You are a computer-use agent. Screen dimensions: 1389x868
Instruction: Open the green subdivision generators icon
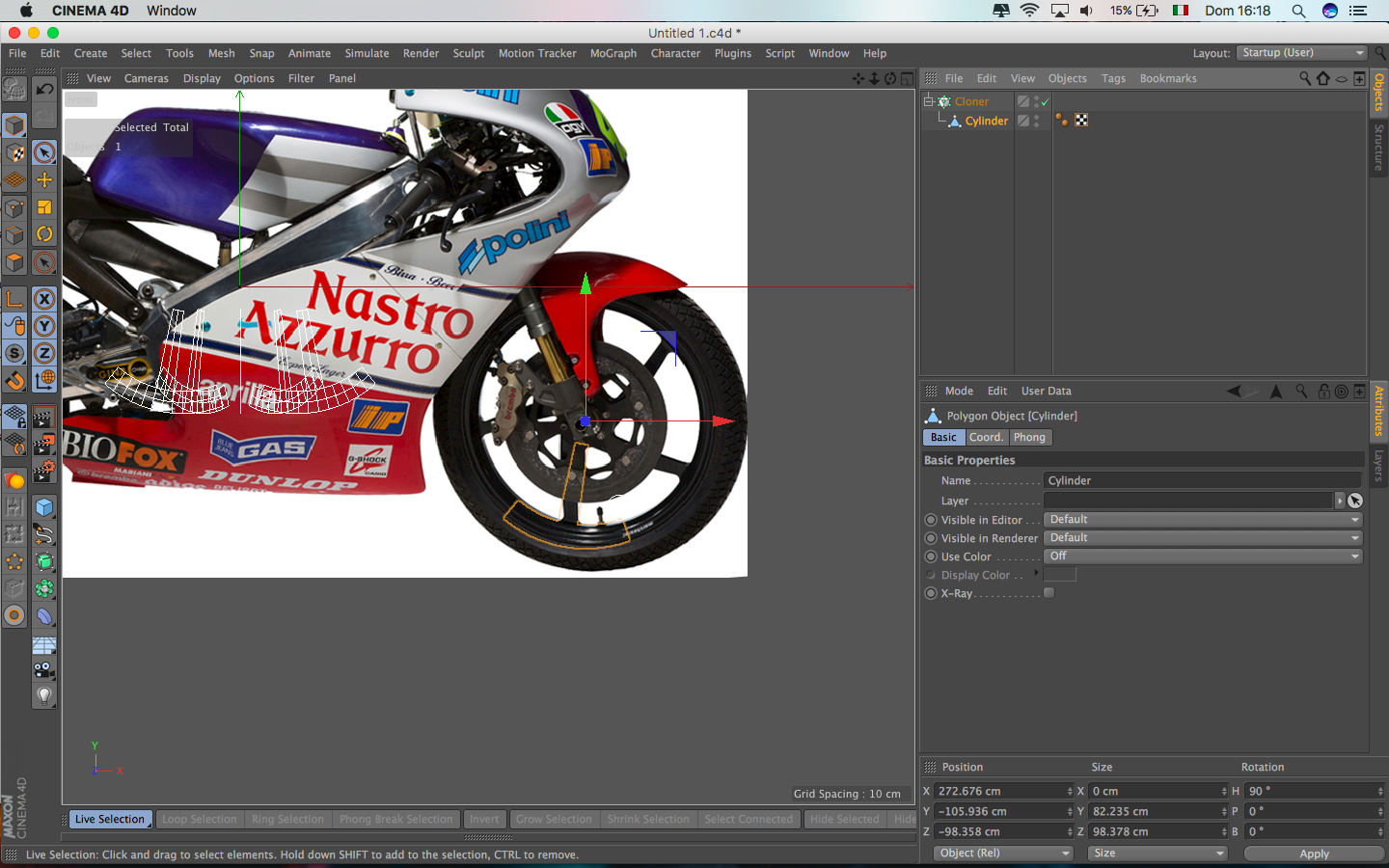pyautogui.click(x=44, y=561)
